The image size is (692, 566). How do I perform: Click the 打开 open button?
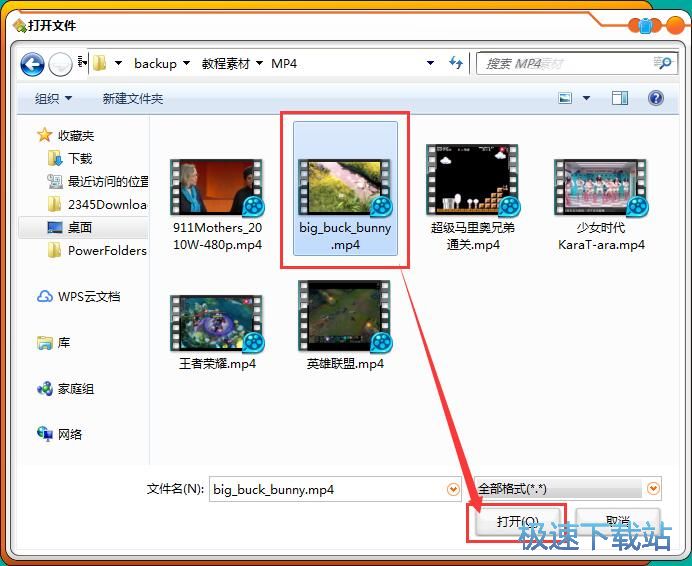pyautogui.click(x=517, y=521)
